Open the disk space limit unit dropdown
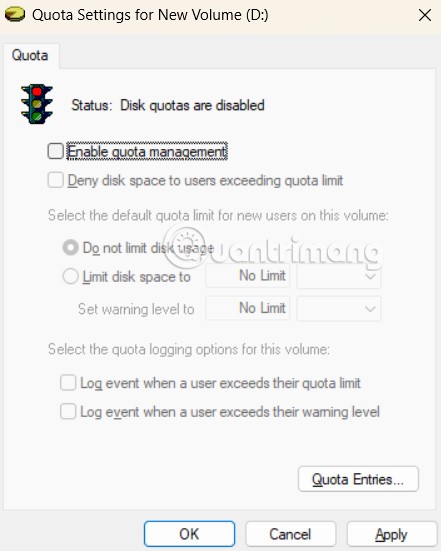This screenshot has width=441, height=551. (x=339, y=276)
